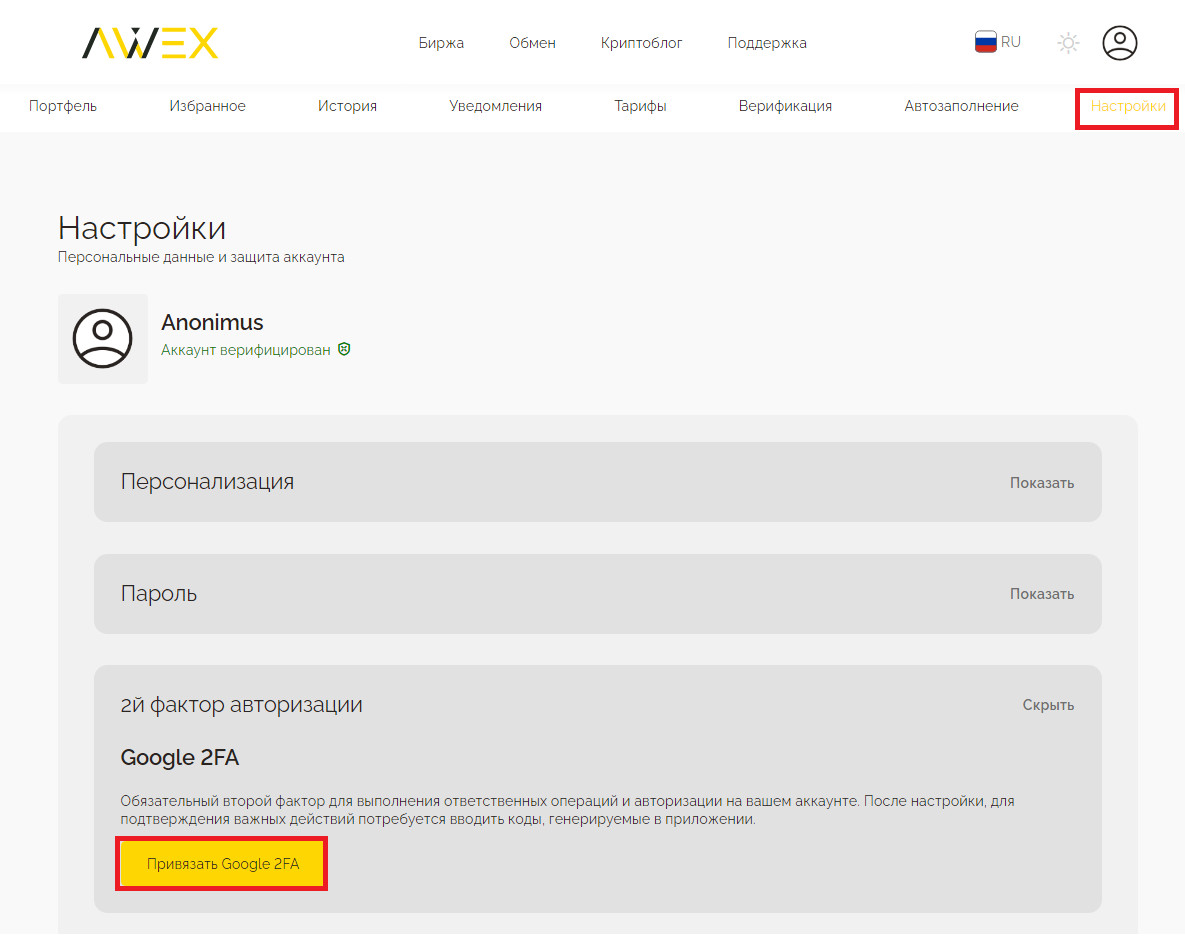
Task: Click the Пароль section title
Action: pyautogui.click(x=159, y=593)
